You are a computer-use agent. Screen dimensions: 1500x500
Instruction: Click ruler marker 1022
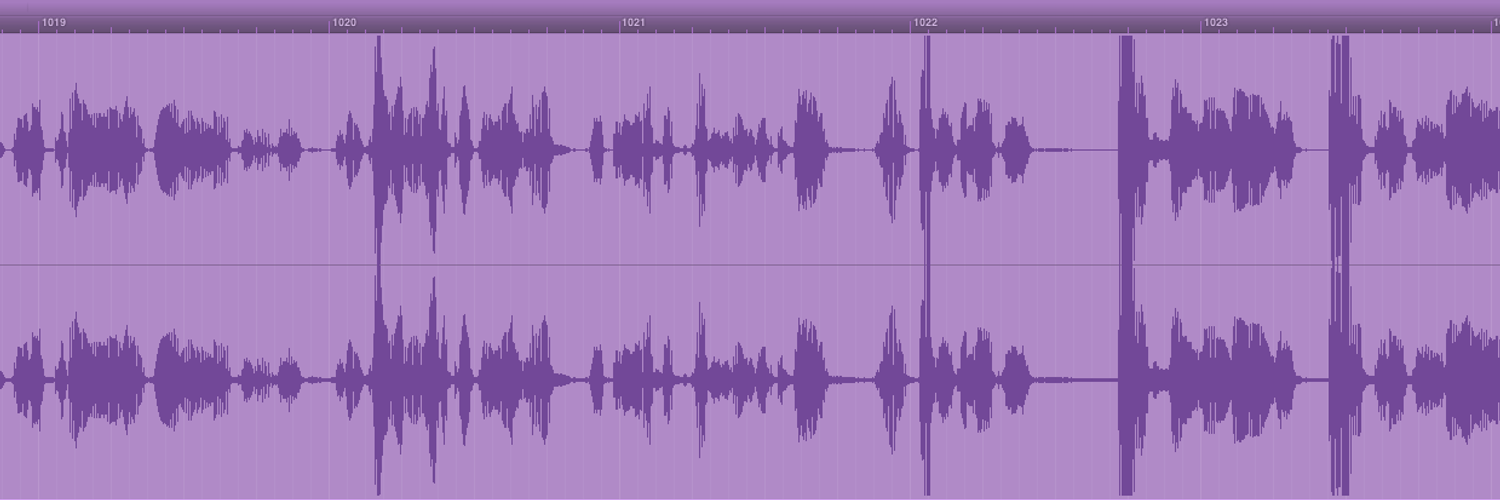click(x=925, y=22)
